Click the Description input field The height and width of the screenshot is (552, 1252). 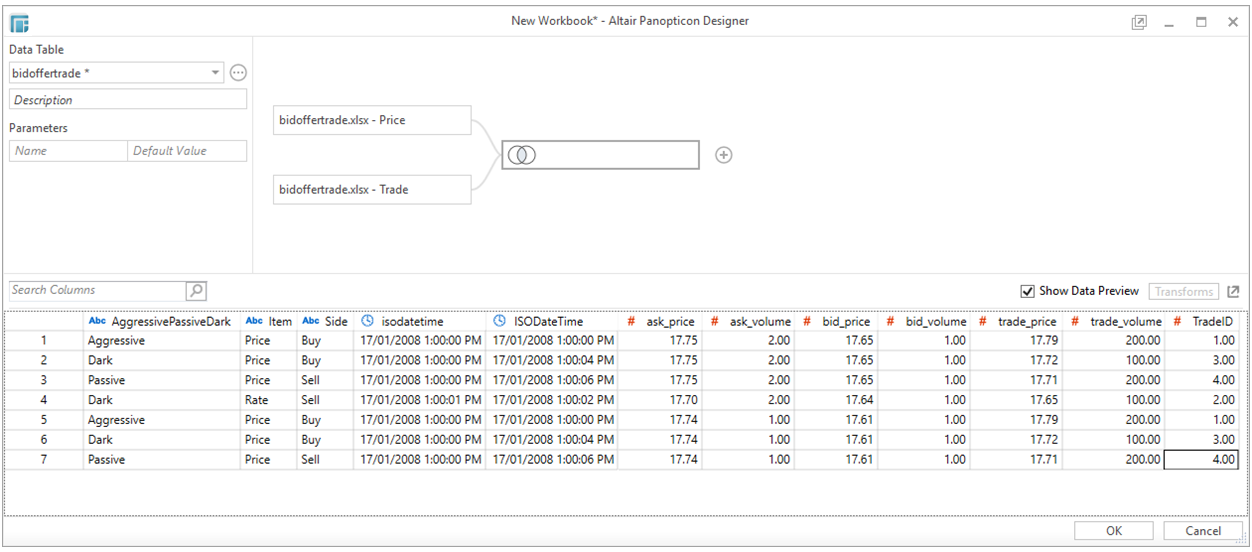pos(128,100)
